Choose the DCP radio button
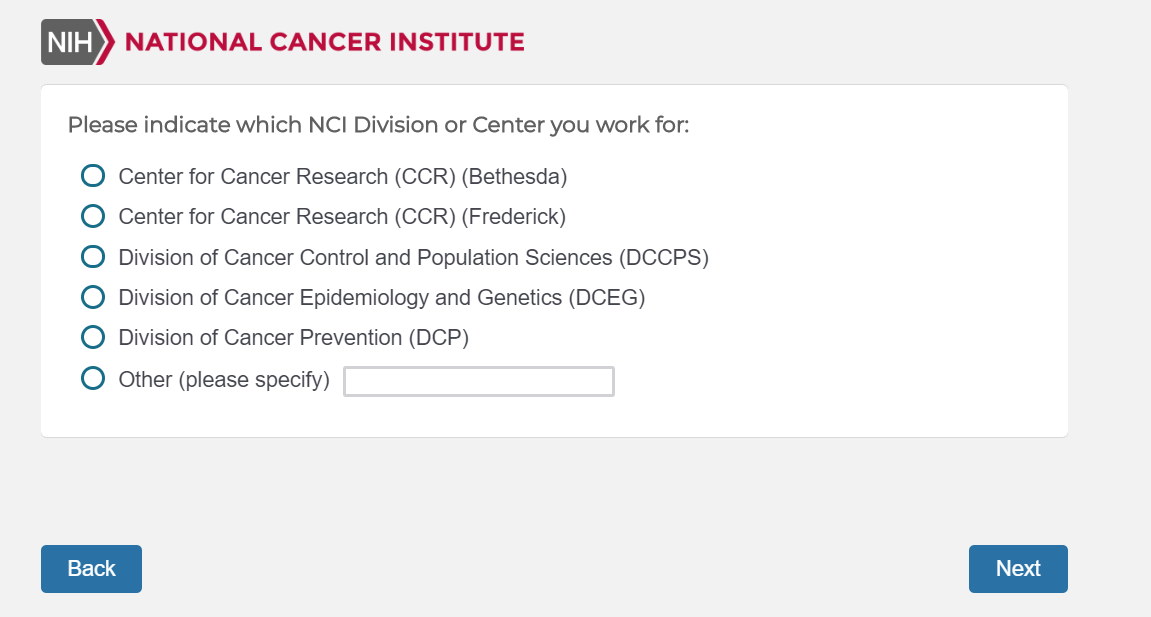 (x=93, y=337)
